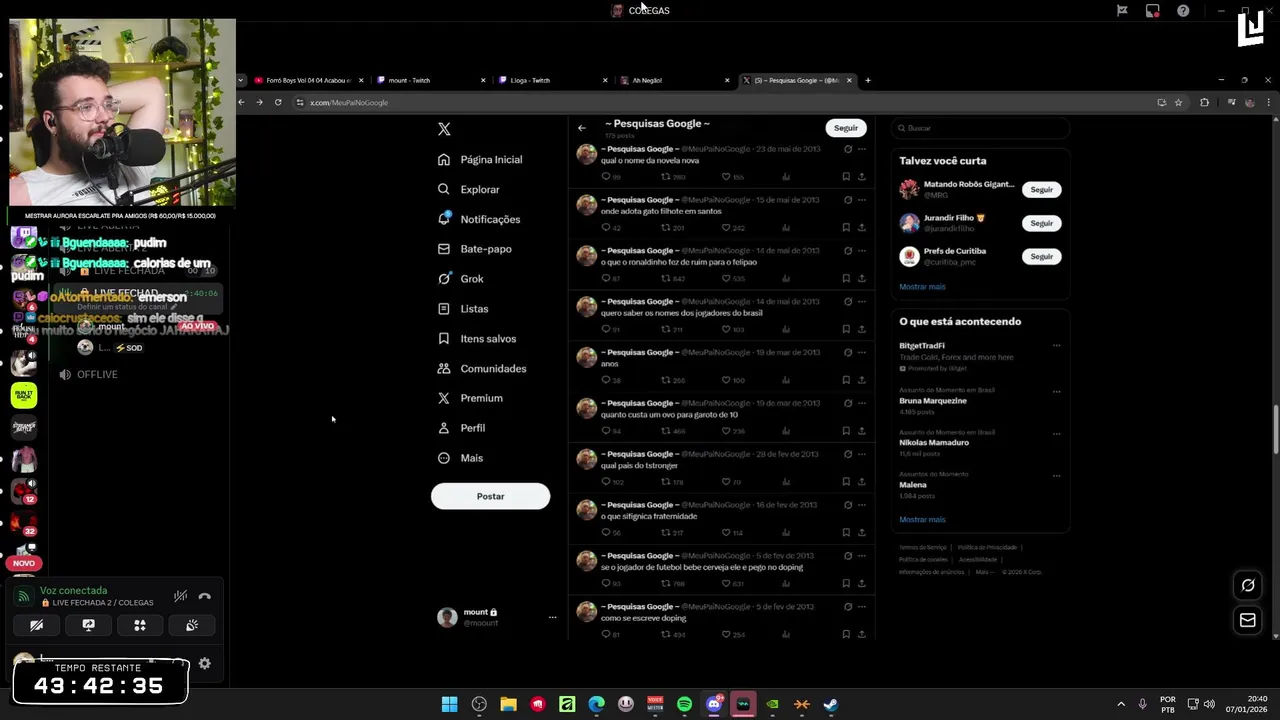Switch to 'Lloga - Twitch' browser tab

click(552, 80)
